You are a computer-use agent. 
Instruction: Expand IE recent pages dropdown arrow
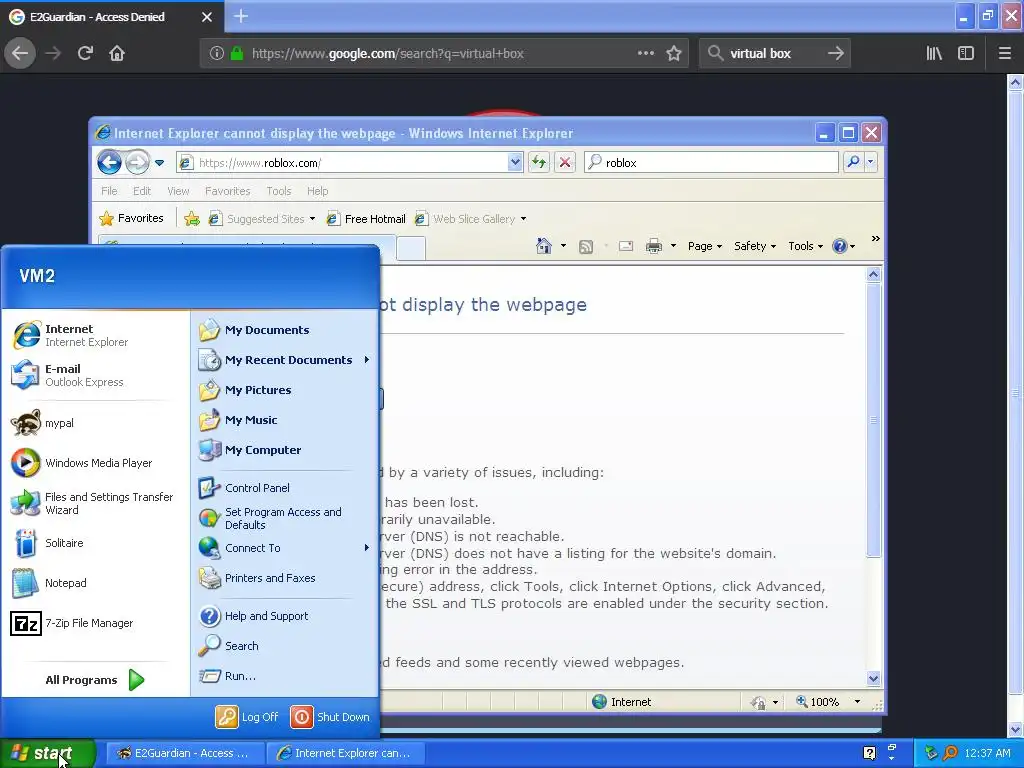pyautogui.click(x=159, y=163)
